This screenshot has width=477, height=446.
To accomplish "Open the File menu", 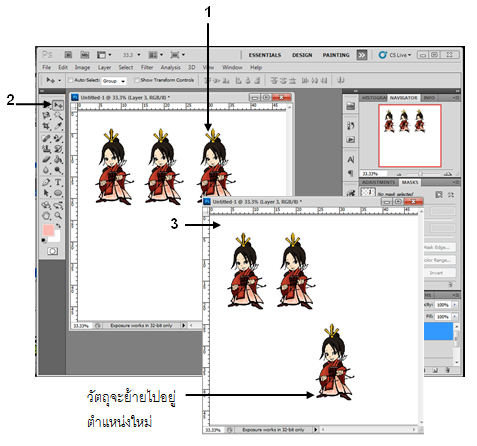I will click(47, 67).
